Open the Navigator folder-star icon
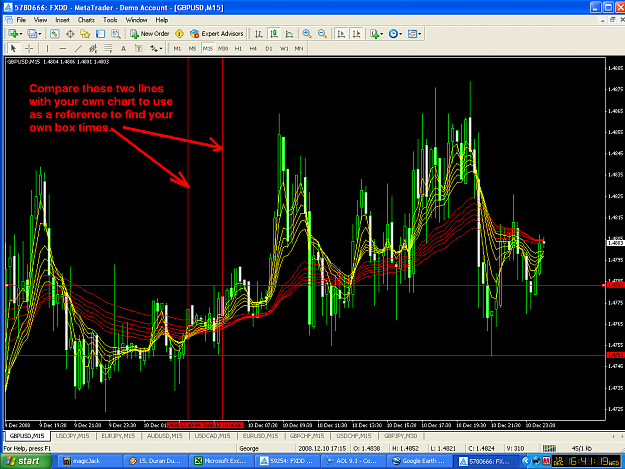Screen dimensions: 625x469 click(85, 34)
